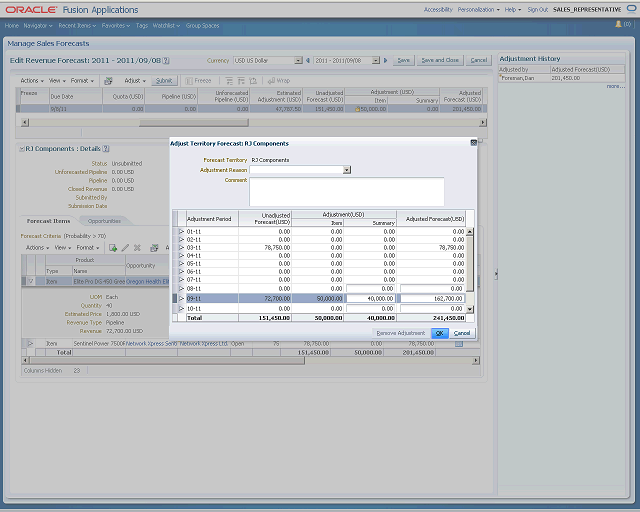Go to next forecast period arrow
Screen dimensions: 640x512
tap(385, 60)
